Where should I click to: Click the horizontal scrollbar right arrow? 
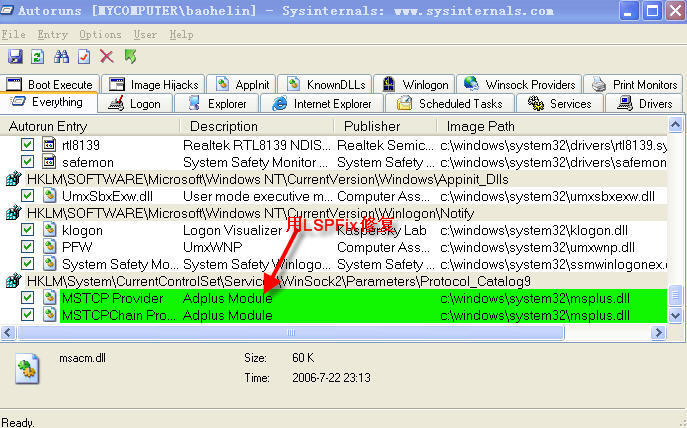point(658,332)
